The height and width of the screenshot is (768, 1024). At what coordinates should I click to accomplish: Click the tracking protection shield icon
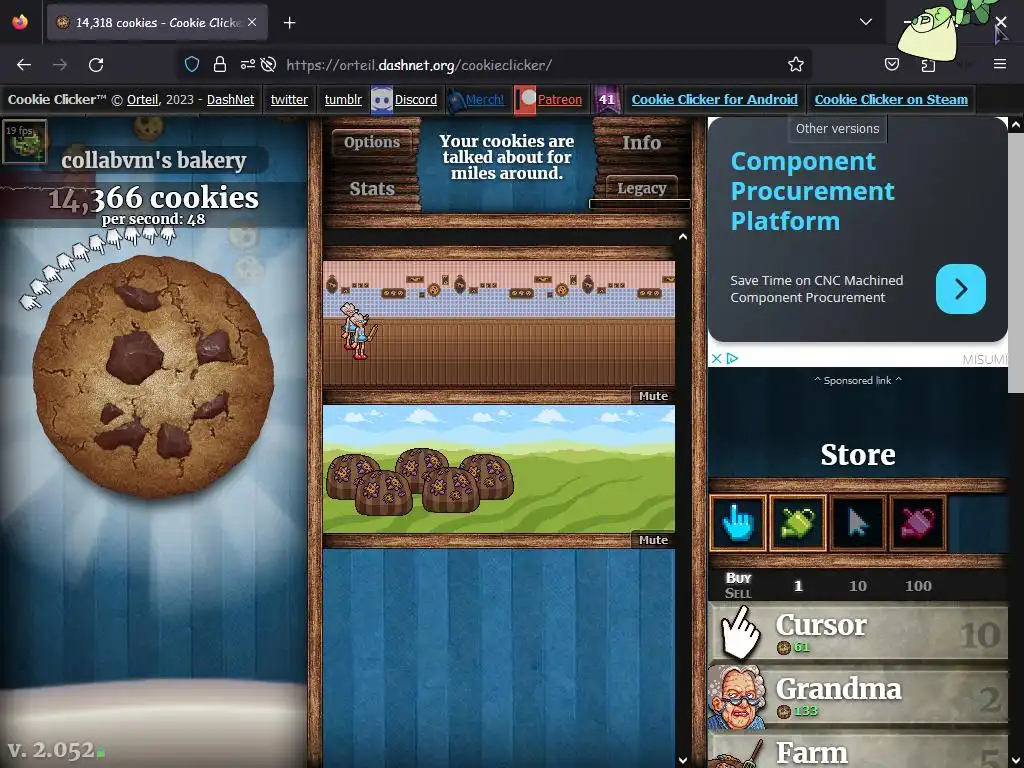(x=191, y=64)
